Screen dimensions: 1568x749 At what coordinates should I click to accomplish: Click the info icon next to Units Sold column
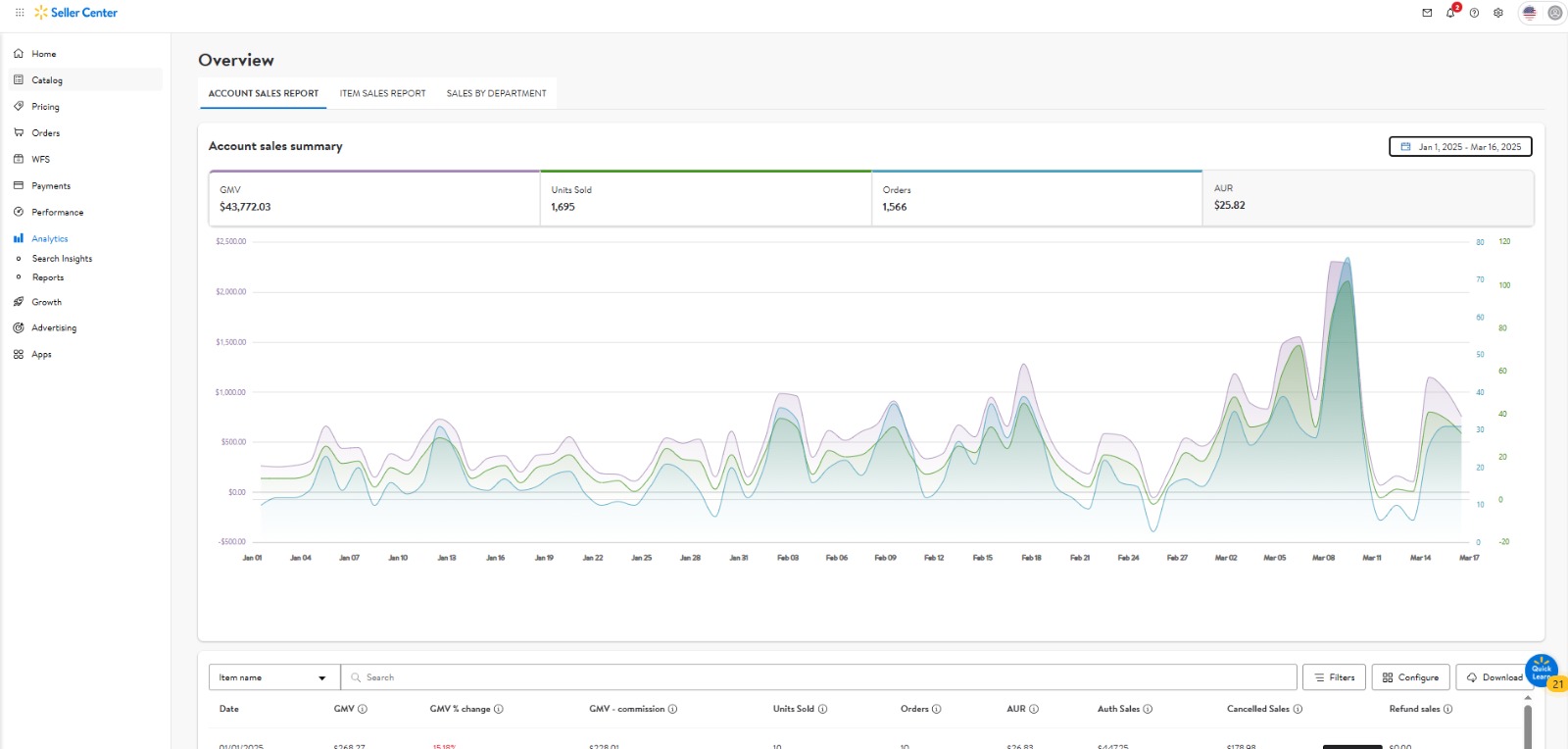pos(822,709)
